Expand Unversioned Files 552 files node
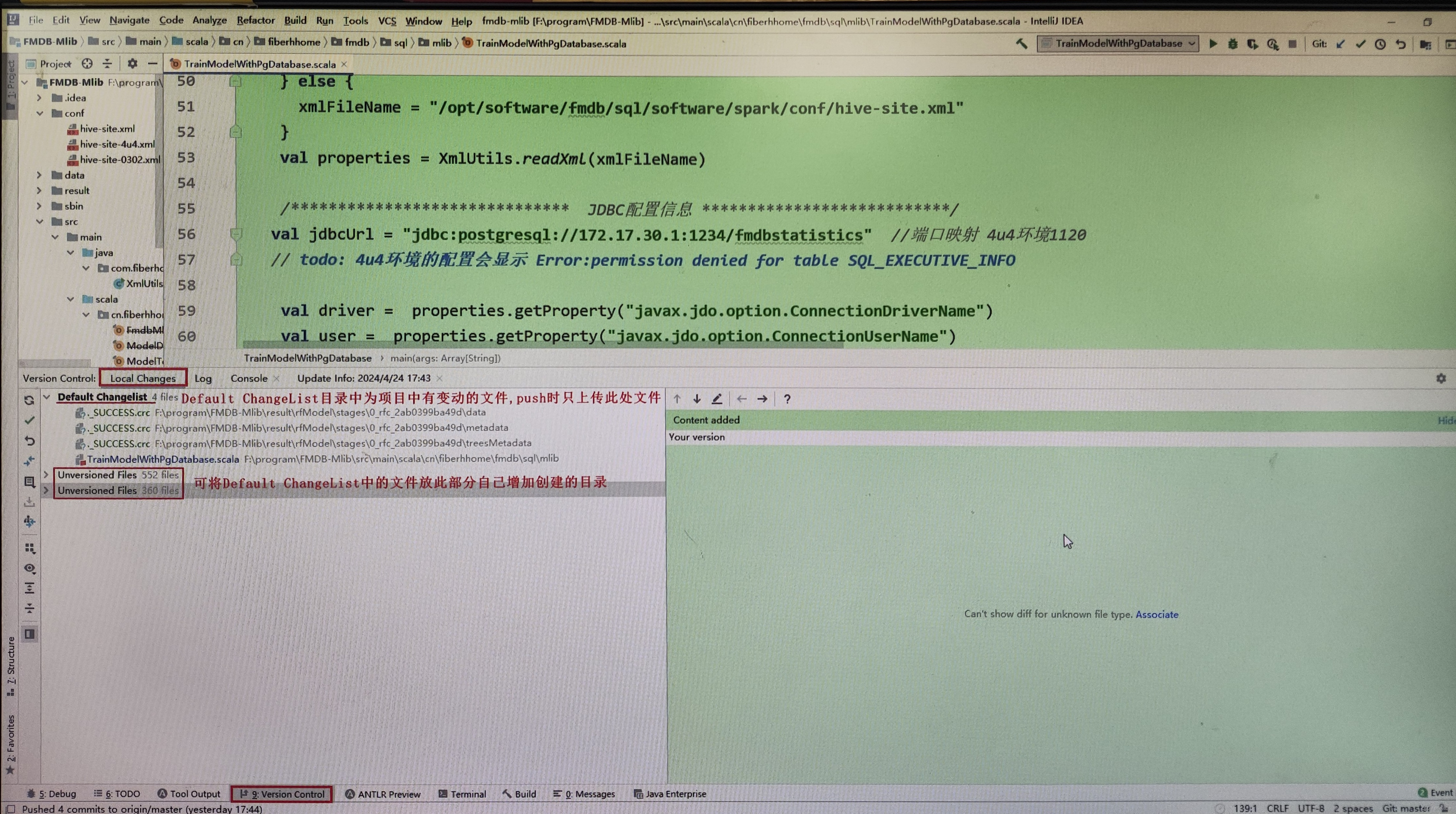Viewport: 1456px width, 814px height. pos(46,475)
